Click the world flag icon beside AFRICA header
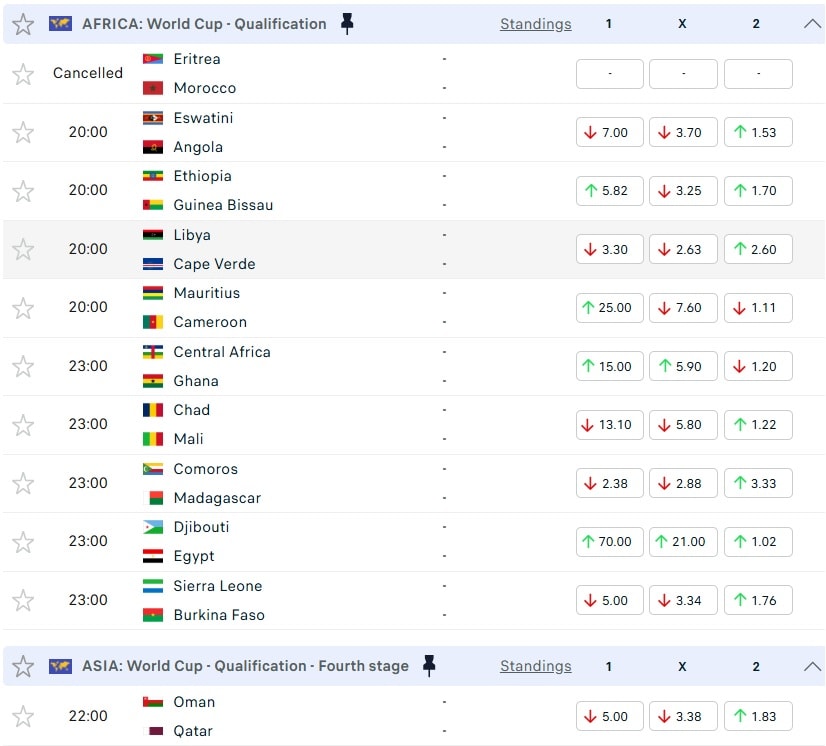The image size is (826, 746). [60, 24]
